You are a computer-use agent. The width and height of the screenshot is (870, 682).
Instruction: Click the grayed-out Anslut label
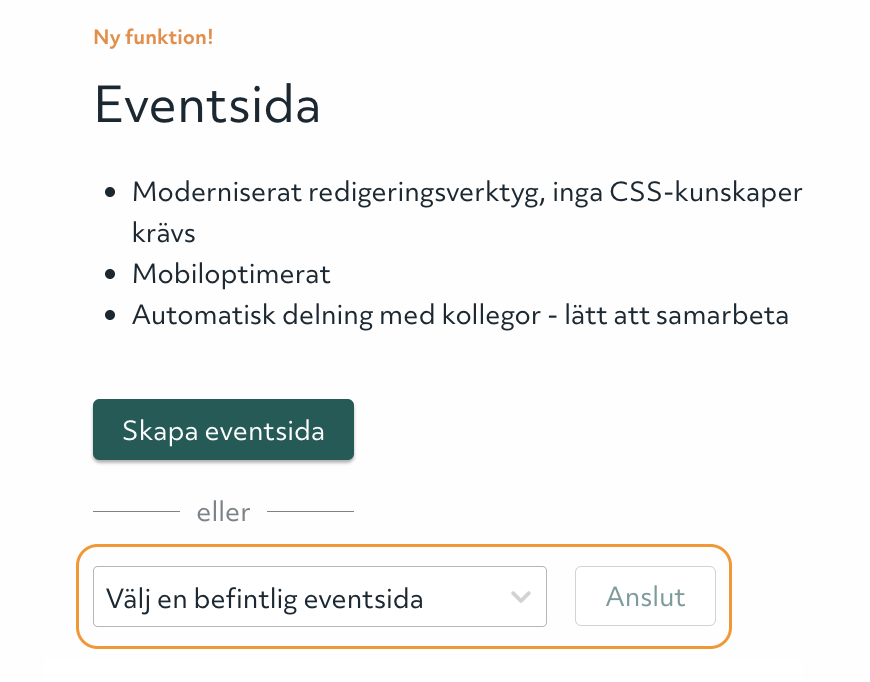coord(645,596)
